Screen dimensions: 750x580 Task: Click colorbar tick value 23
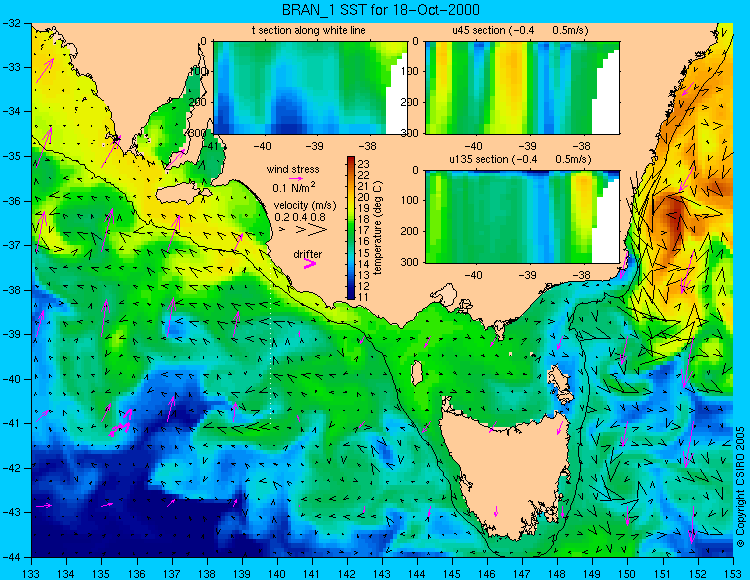[x=364, y=164]
